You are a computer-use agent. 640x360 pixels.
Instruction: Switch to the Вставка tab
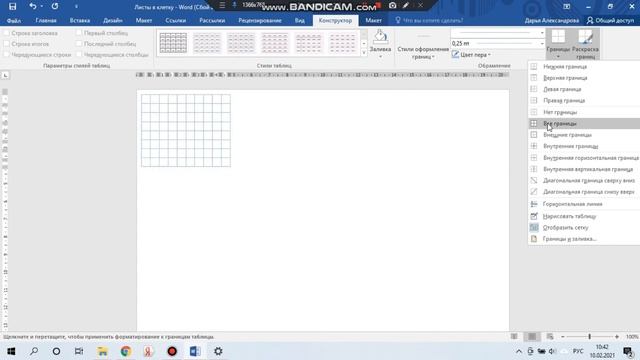click(80, 20)
